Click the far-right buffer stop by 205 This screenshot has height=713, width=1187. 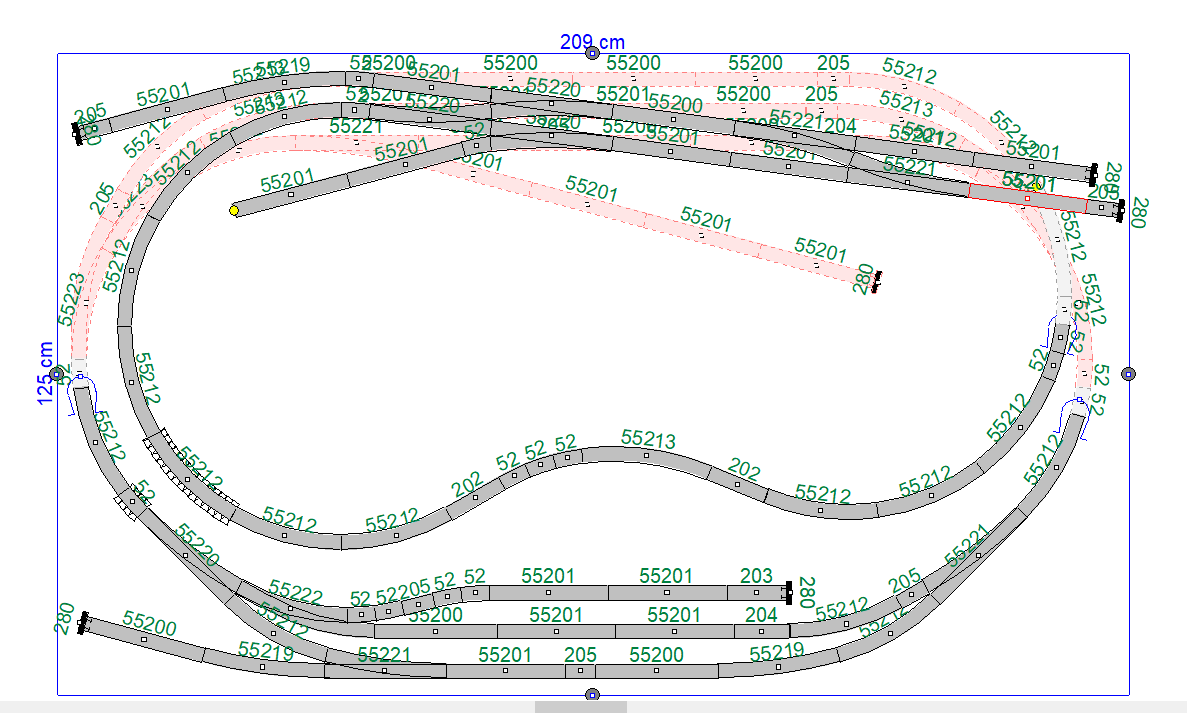[1120, 210]
